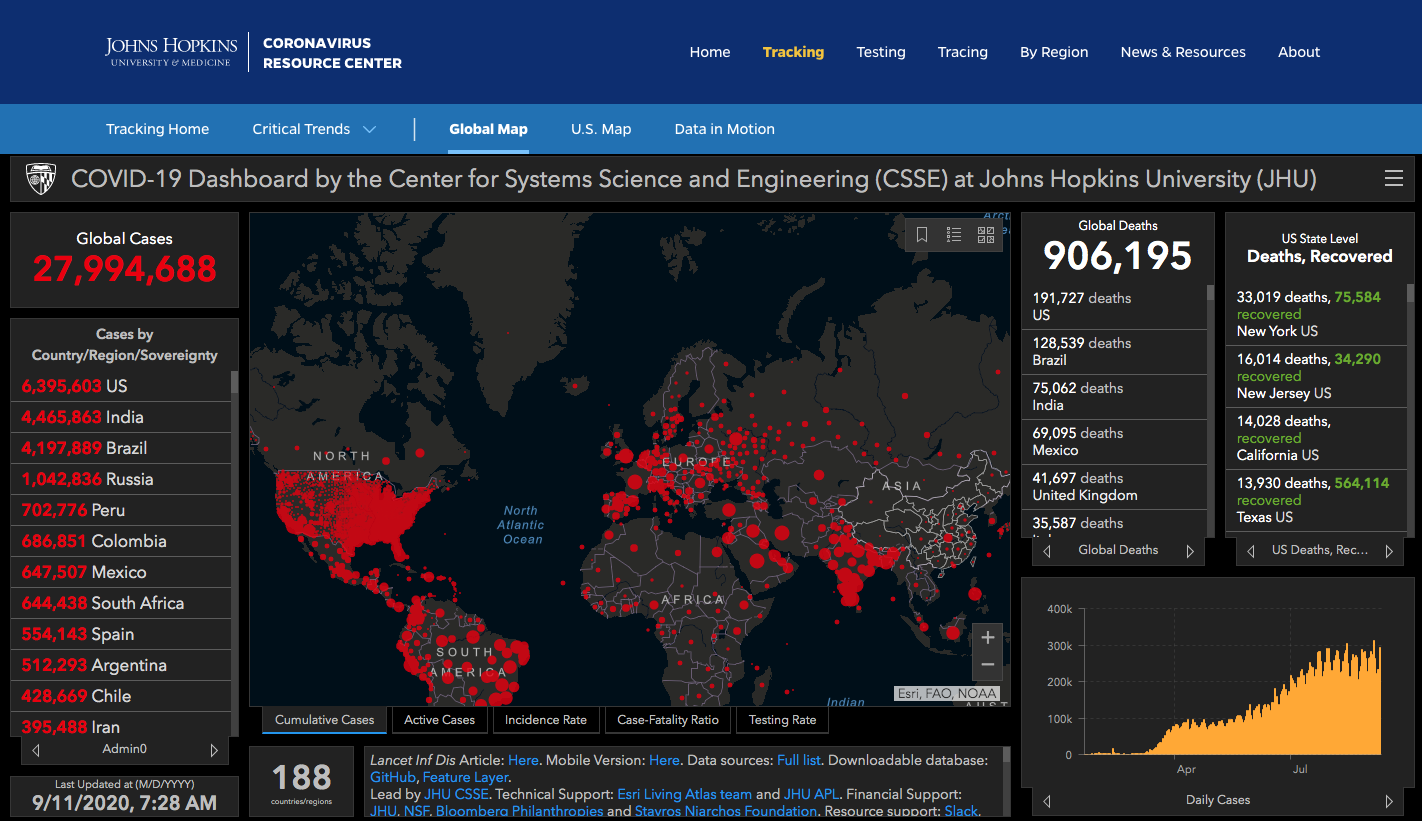The height and width of the screenshot is (821, 1422).
Task: Show the Case-Fatality Ratio map layer
Action: click(x=668, y=720)
